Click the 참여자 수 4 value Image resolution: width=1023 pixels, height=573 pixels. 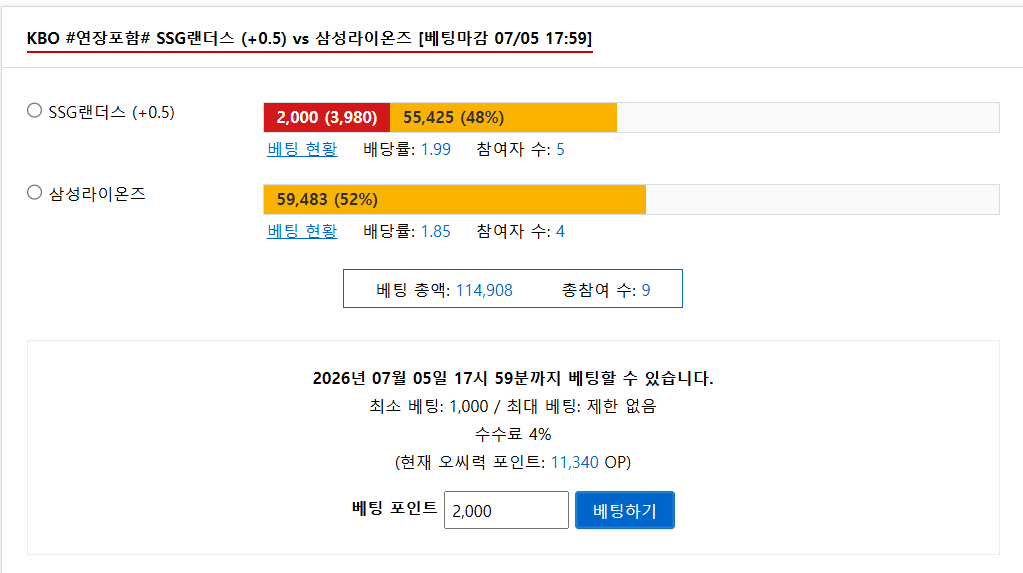click(560, 231)
